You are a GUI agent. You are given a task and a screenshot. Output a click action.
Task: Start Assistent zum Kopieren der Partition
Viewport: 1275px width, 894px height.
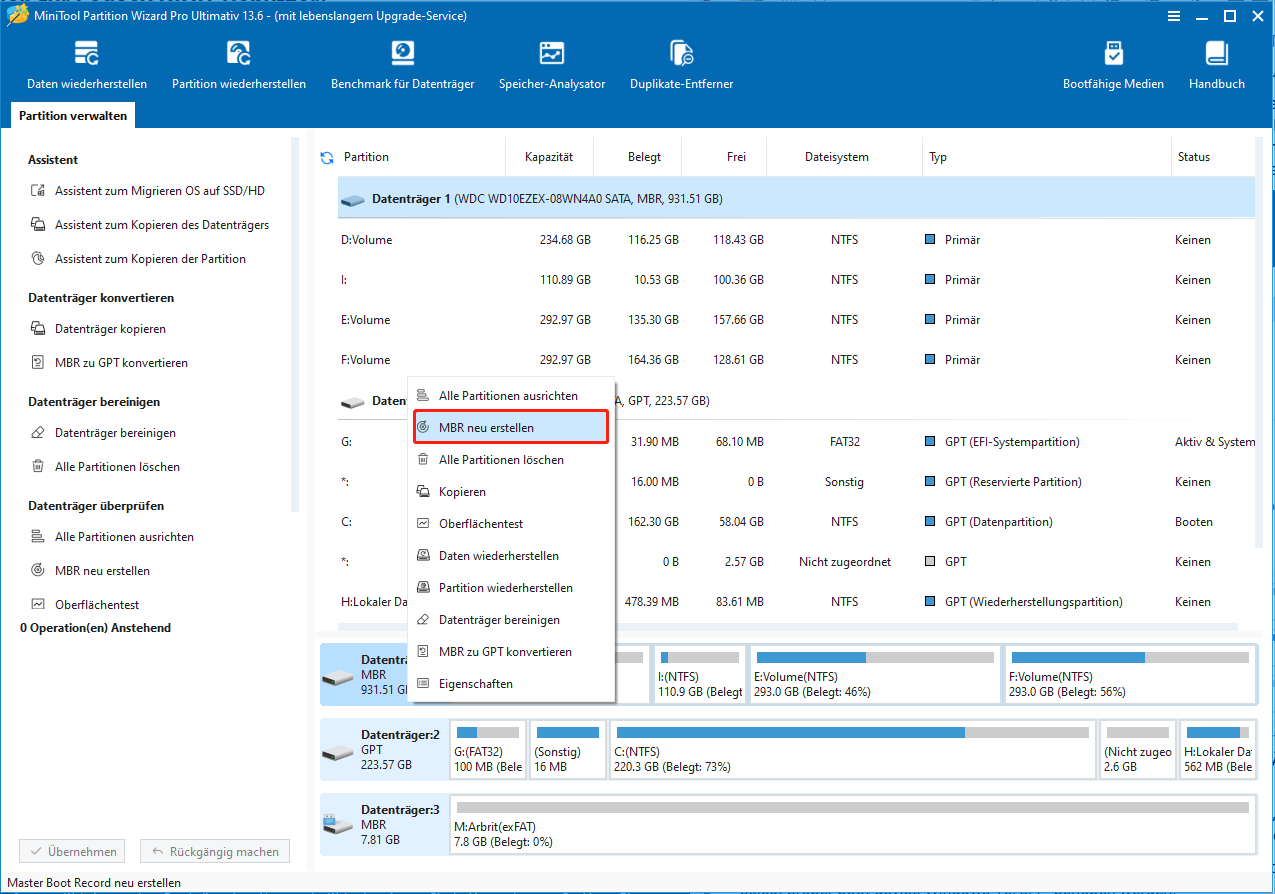click(138, 259)
